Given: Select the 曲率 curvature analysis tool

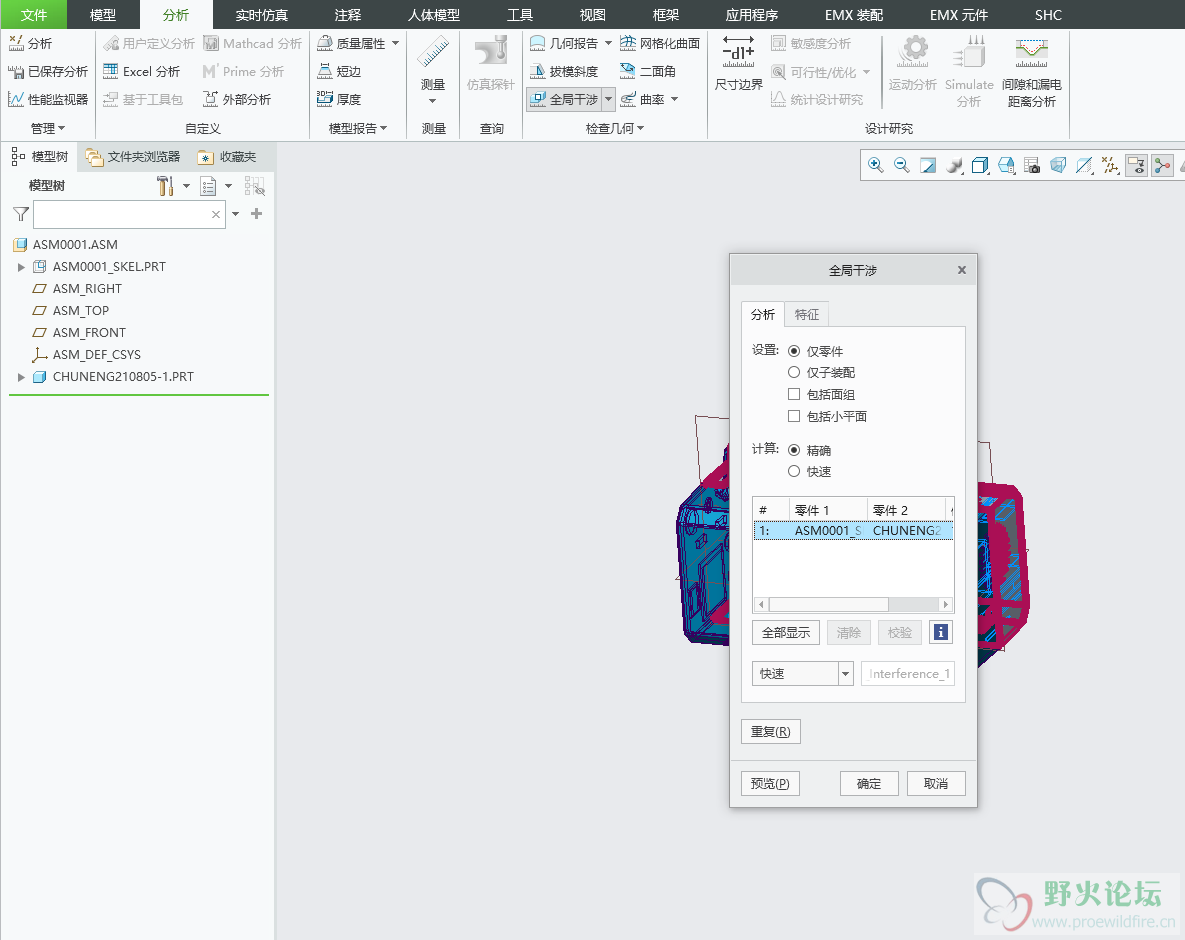Looking at the screenshot, I should tap(642, 99).
